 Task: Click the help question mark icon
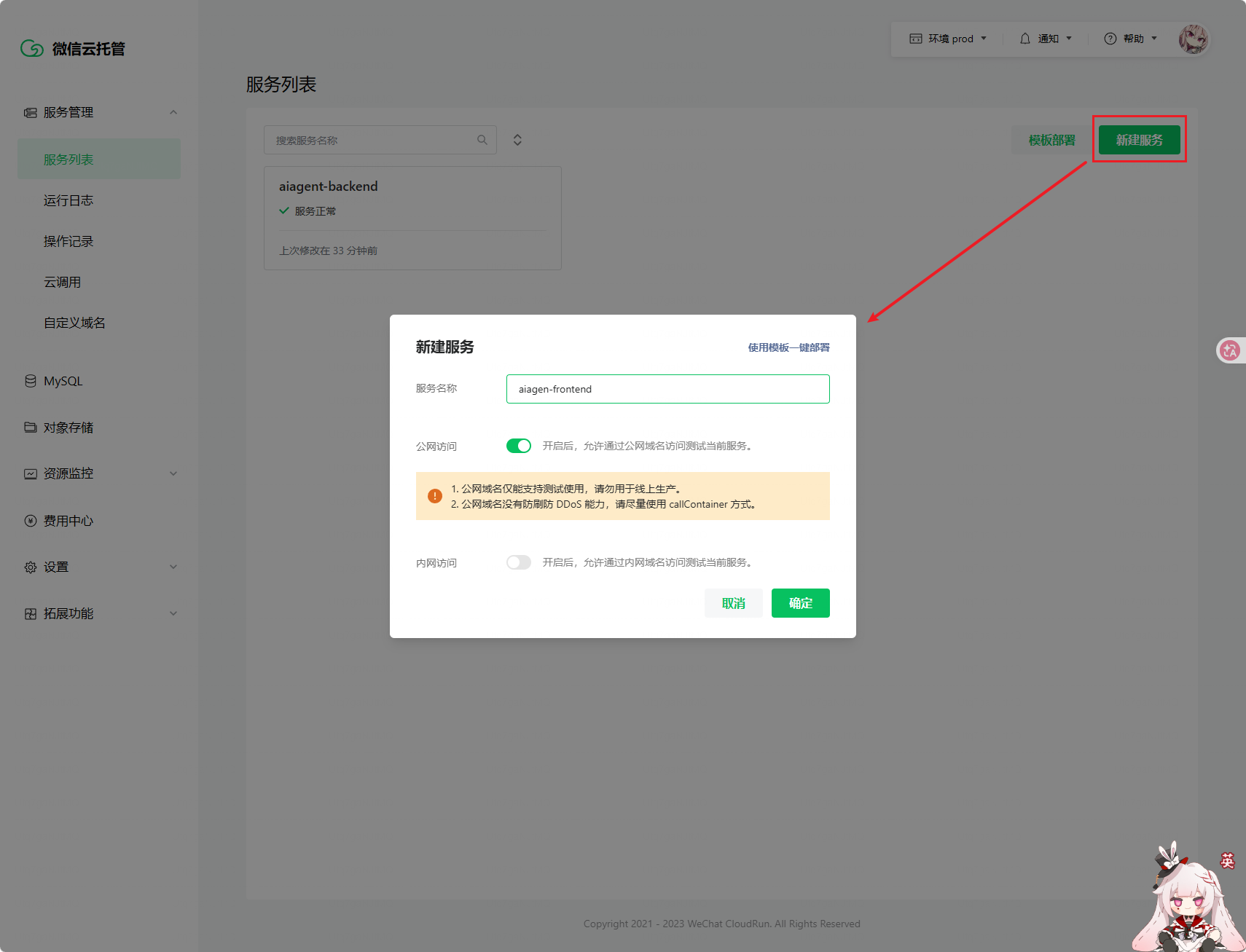click(x=1110, y=39)
